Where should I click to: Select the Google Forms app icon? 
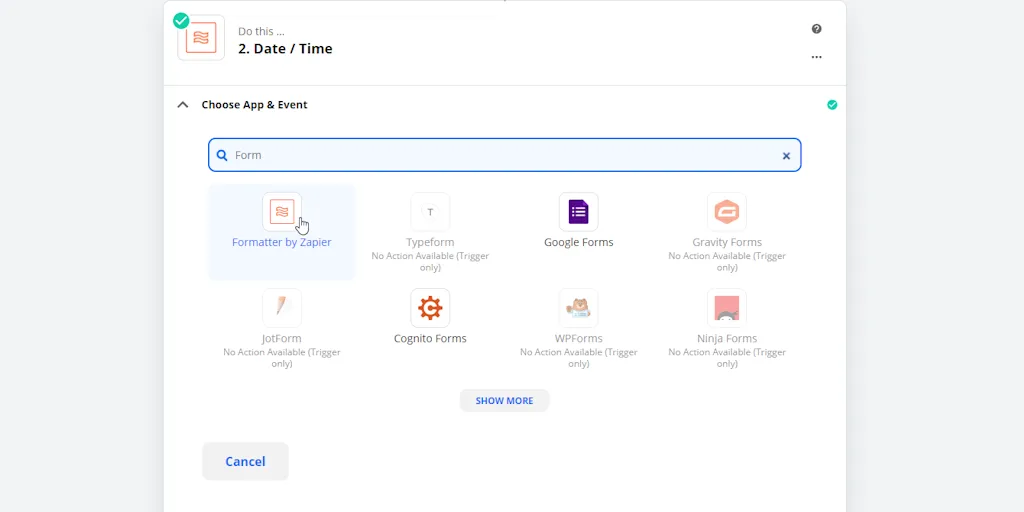tap(579, 212)
